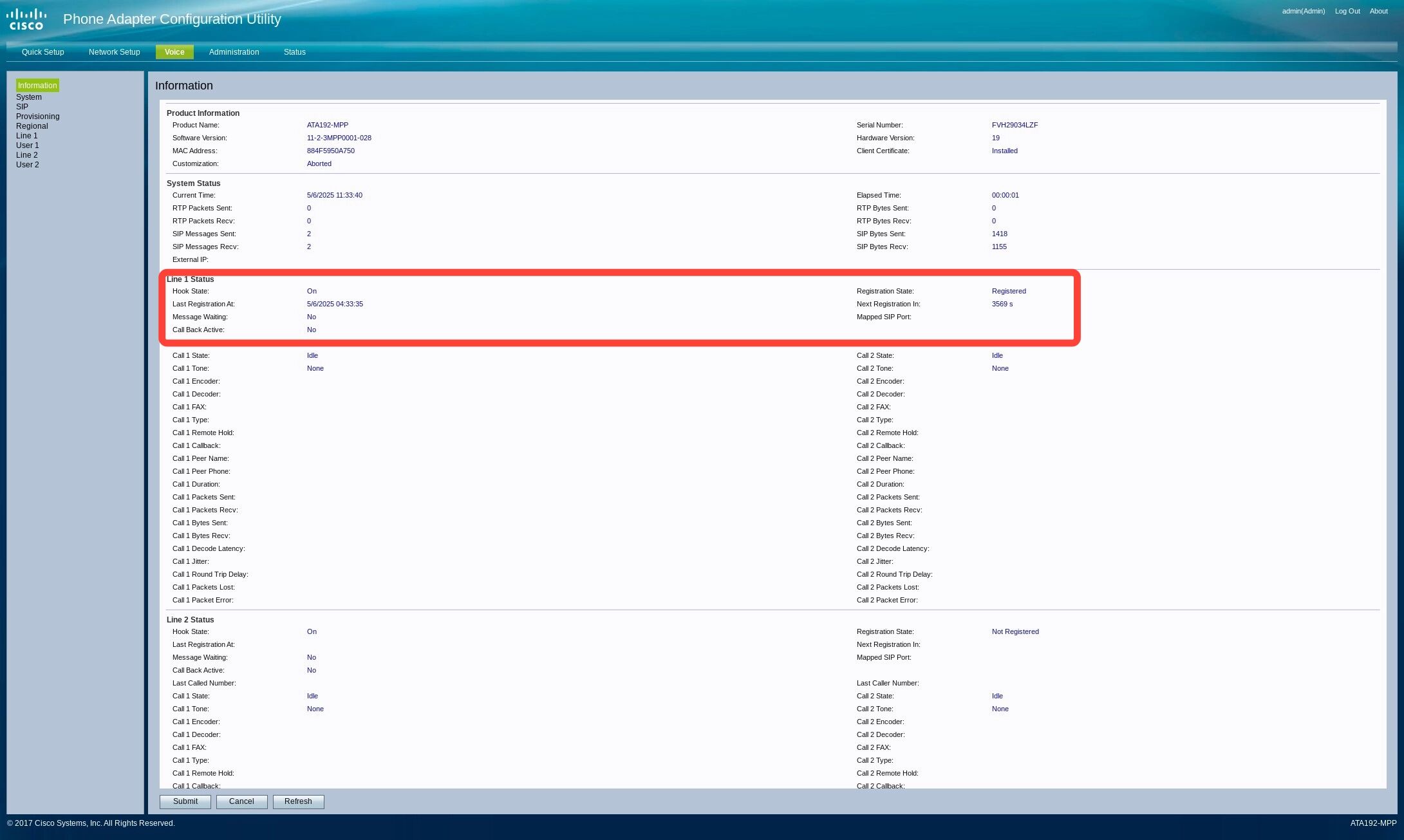The image size is (1404, 840).
Task: Click the System Status heading
Action: click(x=193, y=183)
